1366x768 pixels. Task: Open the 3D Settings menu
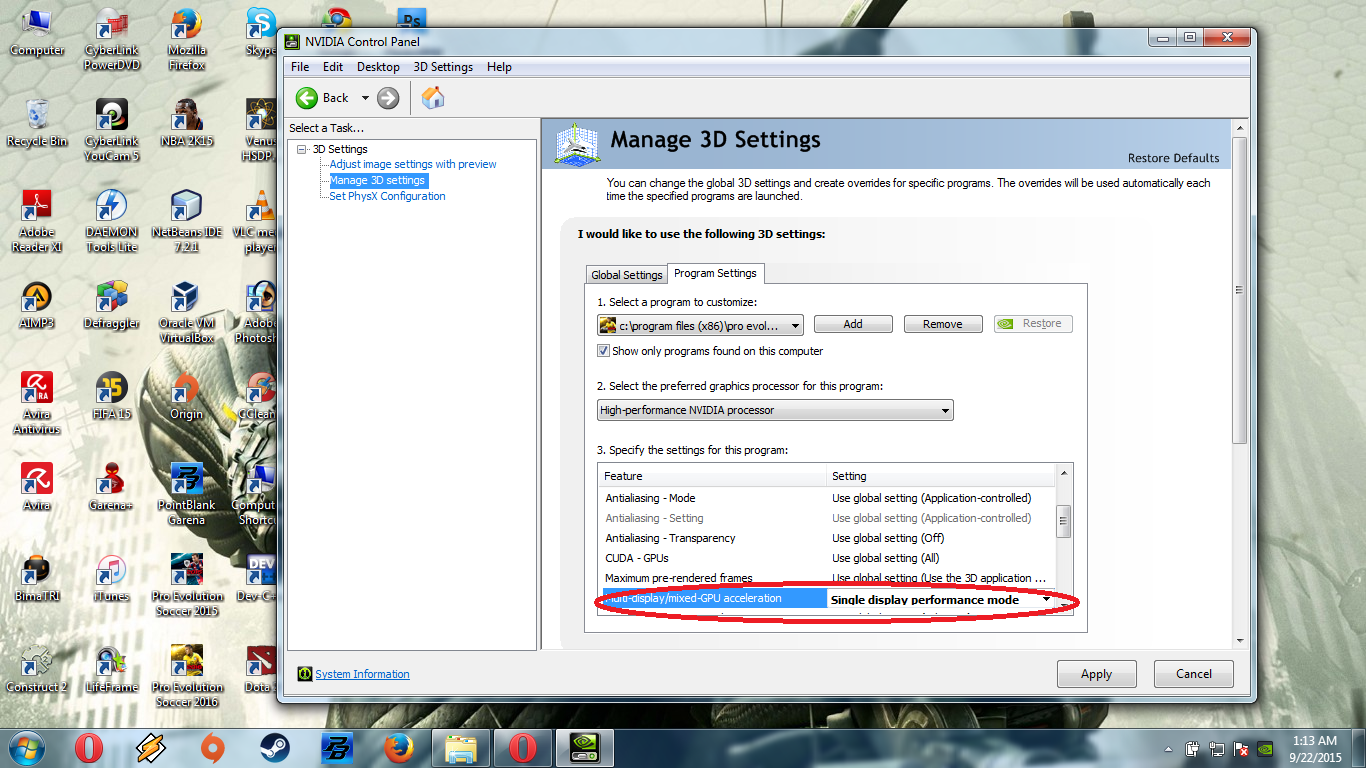(x=443, y=67)
